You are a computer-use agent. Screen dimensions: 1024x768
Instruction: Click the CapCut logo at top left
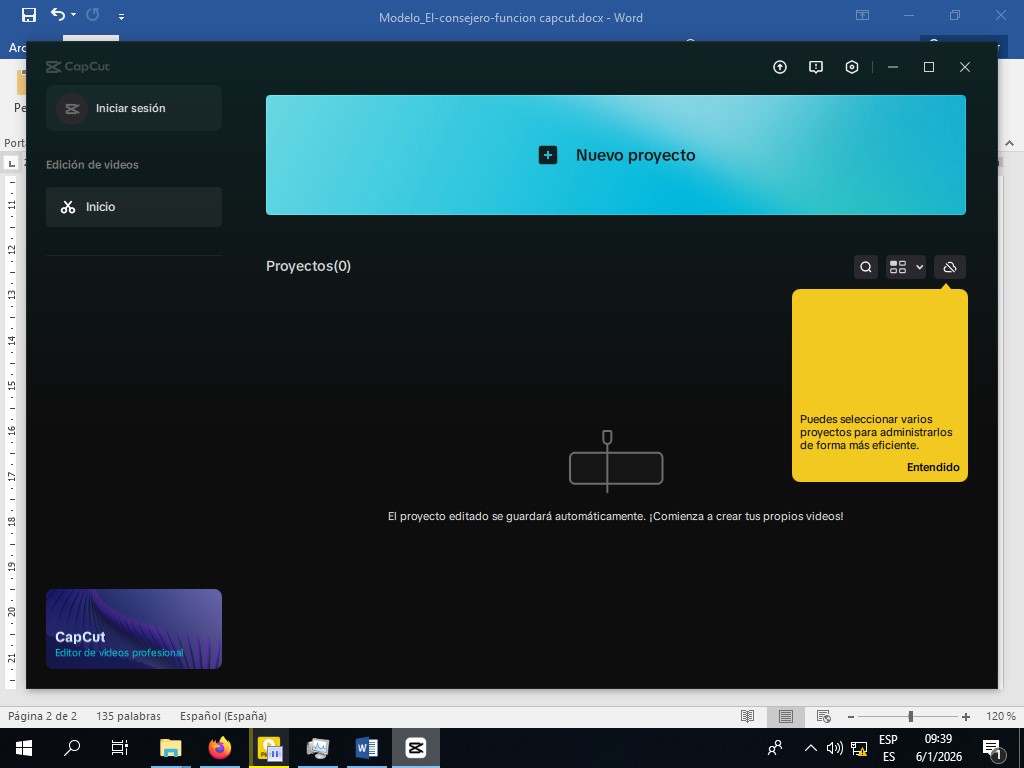[78, 67]
